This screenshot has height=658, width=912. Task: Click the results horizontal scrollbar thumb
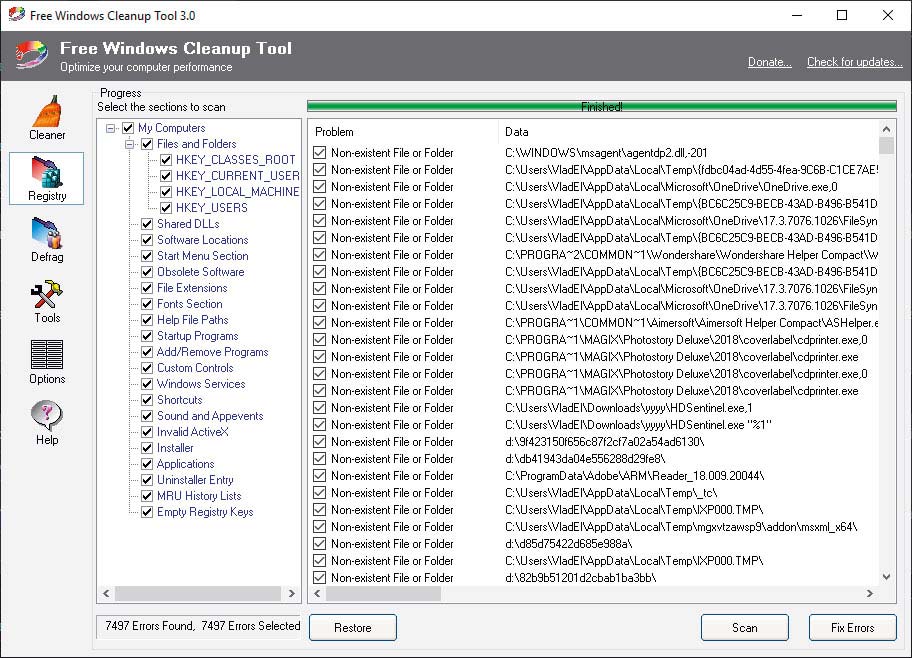(383, 593)
